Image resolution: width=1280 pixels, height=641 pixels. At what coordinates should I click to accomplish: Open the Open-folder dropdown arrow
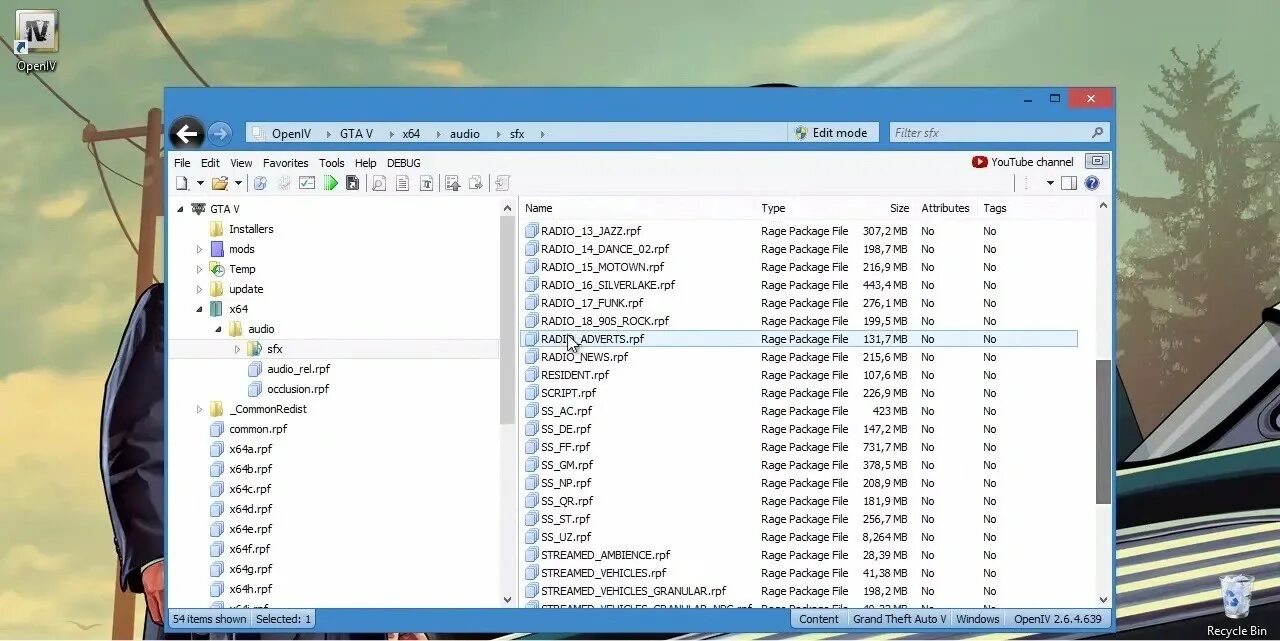238,183
